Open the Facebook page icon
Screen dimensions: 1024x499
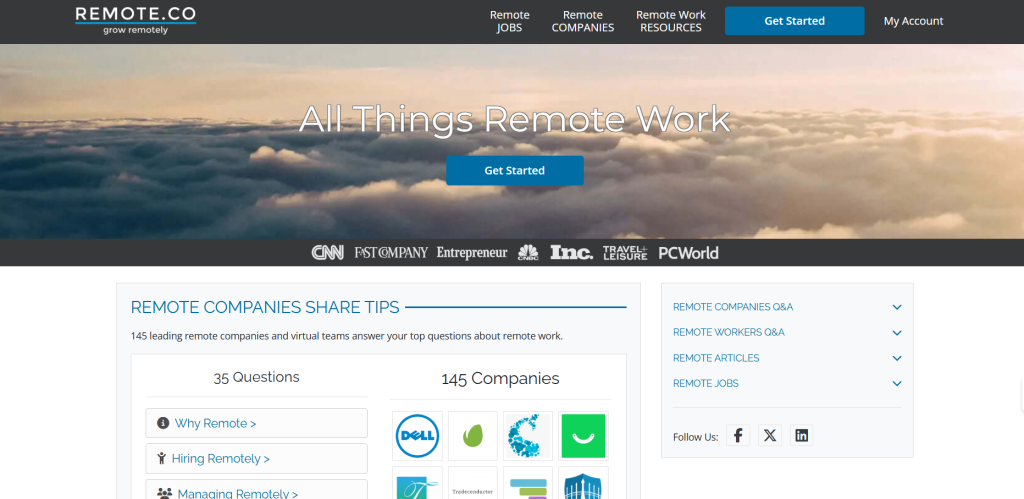[x=738, y=436]
